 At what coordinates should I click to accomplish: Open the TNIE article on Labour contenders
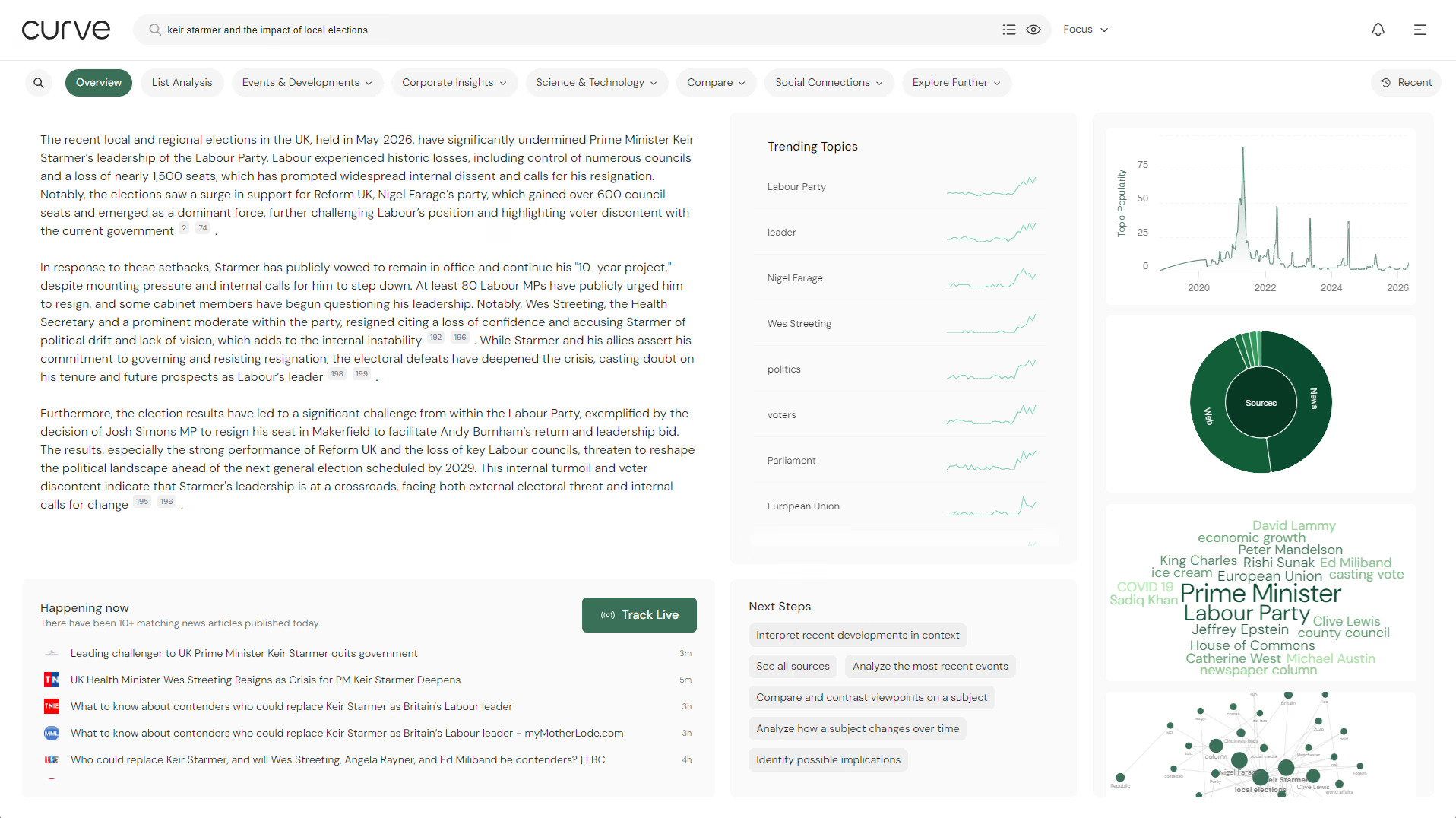291,707
